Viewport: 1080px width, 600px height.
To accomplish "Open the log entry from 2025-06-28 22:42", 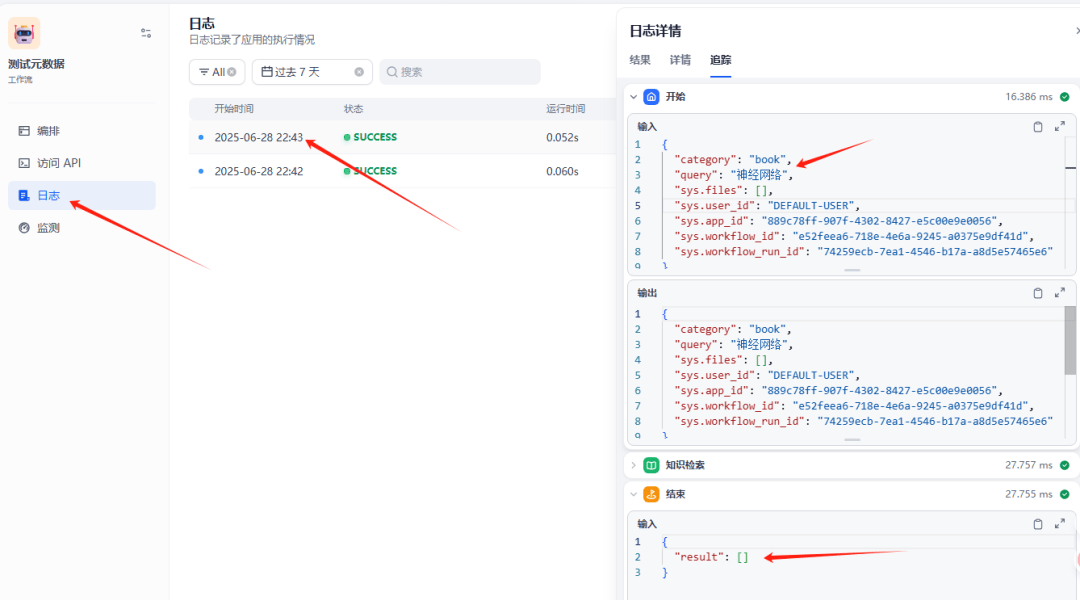I will click(x=259, y=171).
